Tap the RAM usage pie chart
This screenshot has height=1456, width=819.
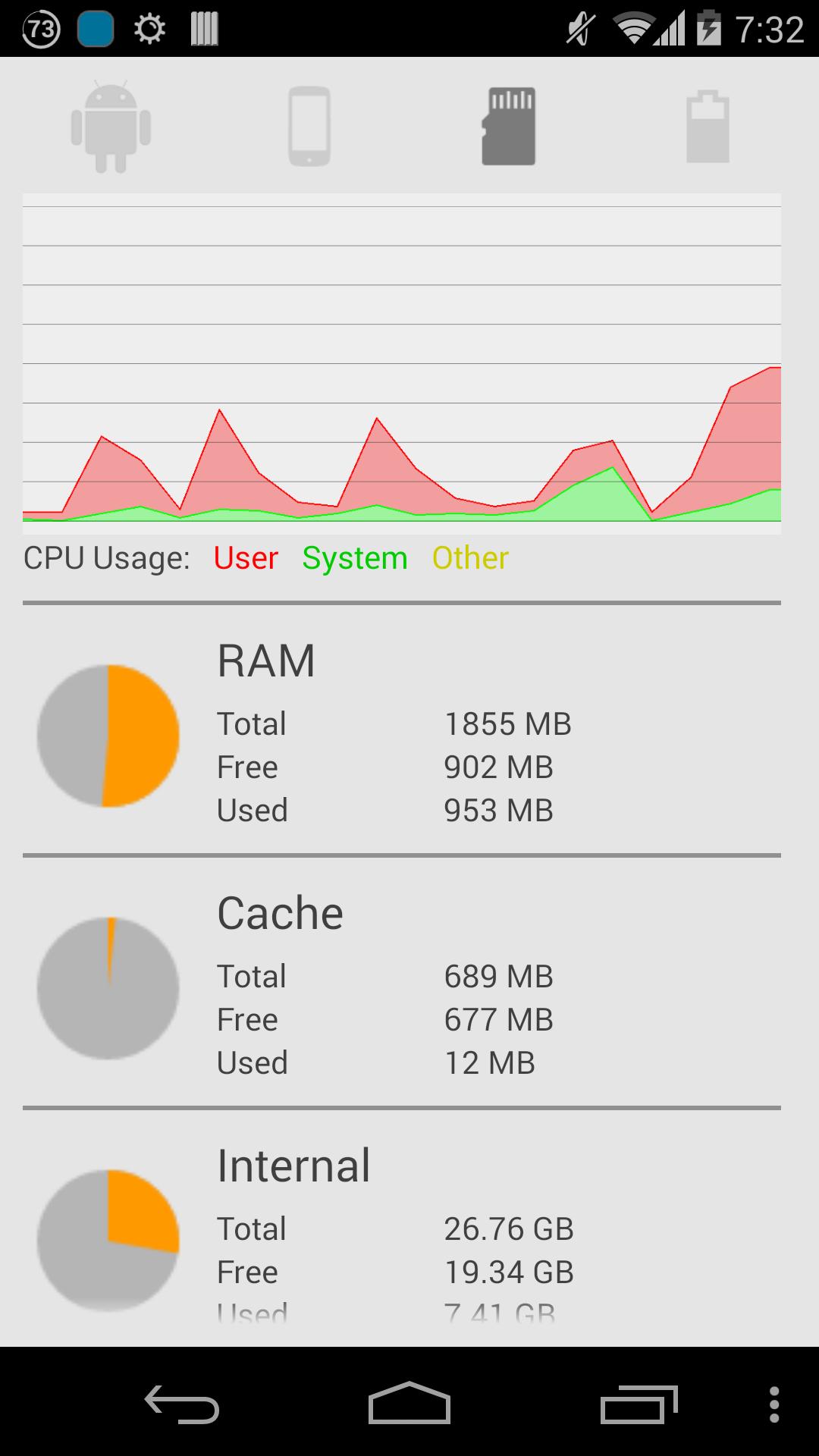[108, 736]
